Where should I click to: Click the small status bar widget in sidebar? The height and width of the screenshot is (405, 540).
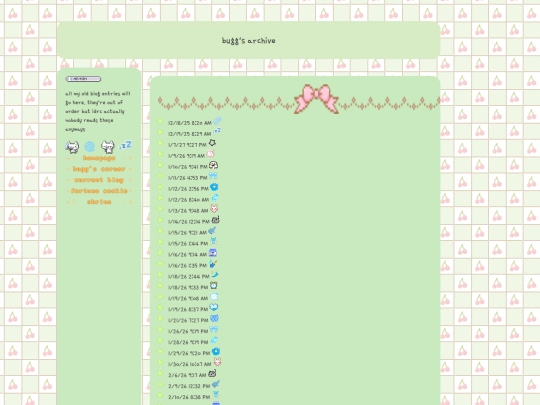point(83,79)
